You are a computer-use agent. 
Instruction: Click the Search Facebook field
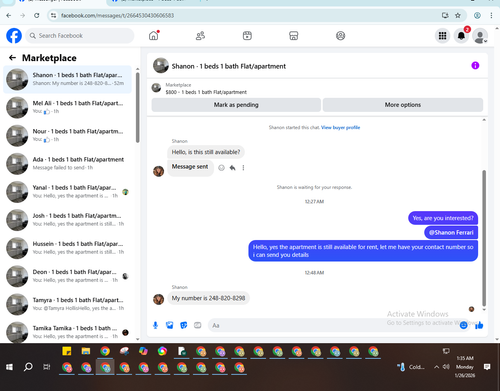tap(80, 36)
